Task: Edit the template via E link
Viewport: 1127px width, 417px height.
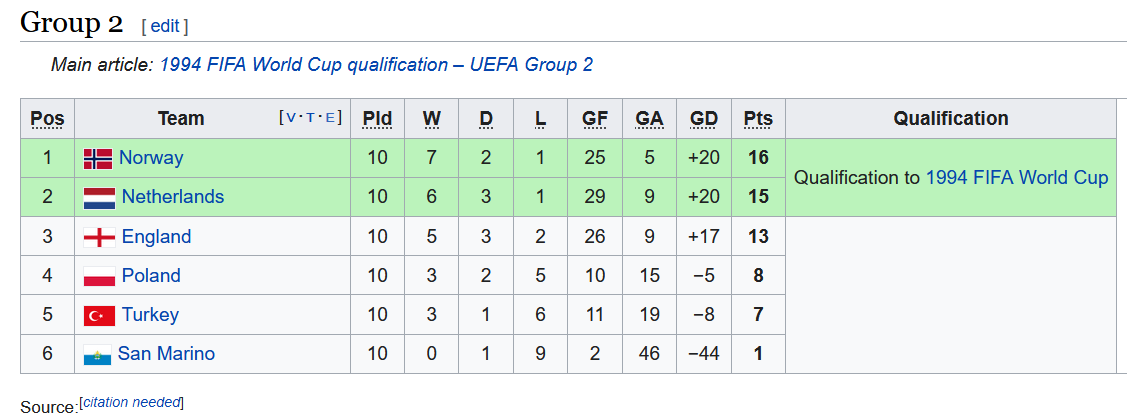Action: [330, 117]
